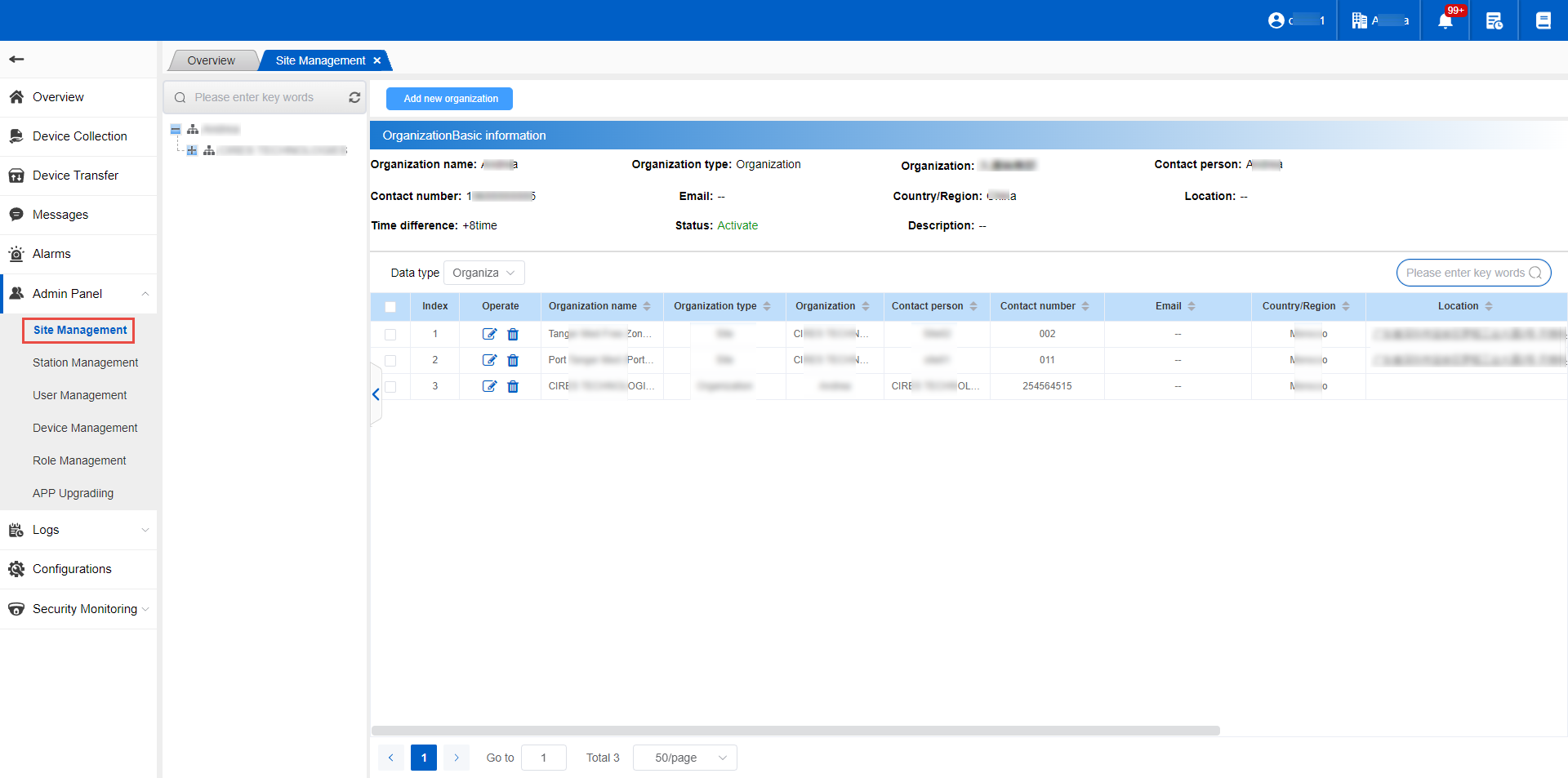This screenshot has height=778, width=1568.
Task: Click the delete trash icon in row 2
Action: pyautogui.click(x=513, y=360)
